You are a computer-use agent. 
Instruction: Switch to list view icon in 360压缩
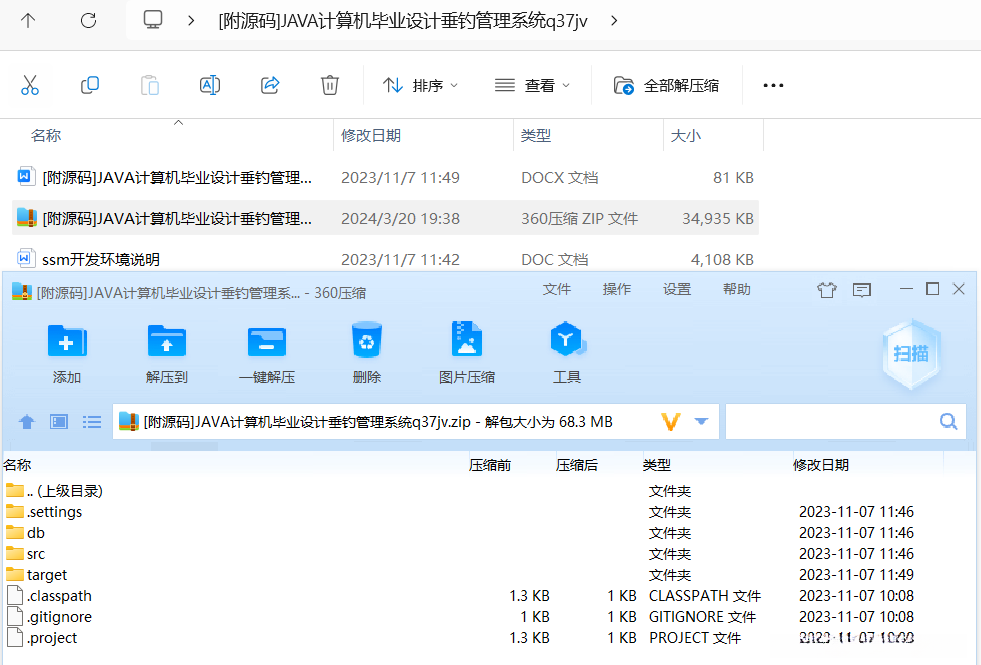click(92, 422)
